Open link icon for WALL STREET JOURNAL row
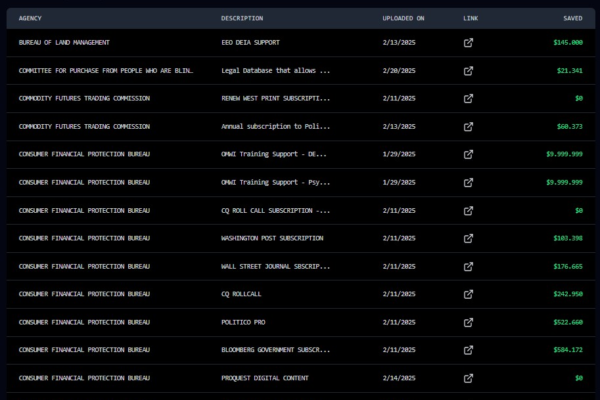 pyautogui.click(x=468, y=266)
